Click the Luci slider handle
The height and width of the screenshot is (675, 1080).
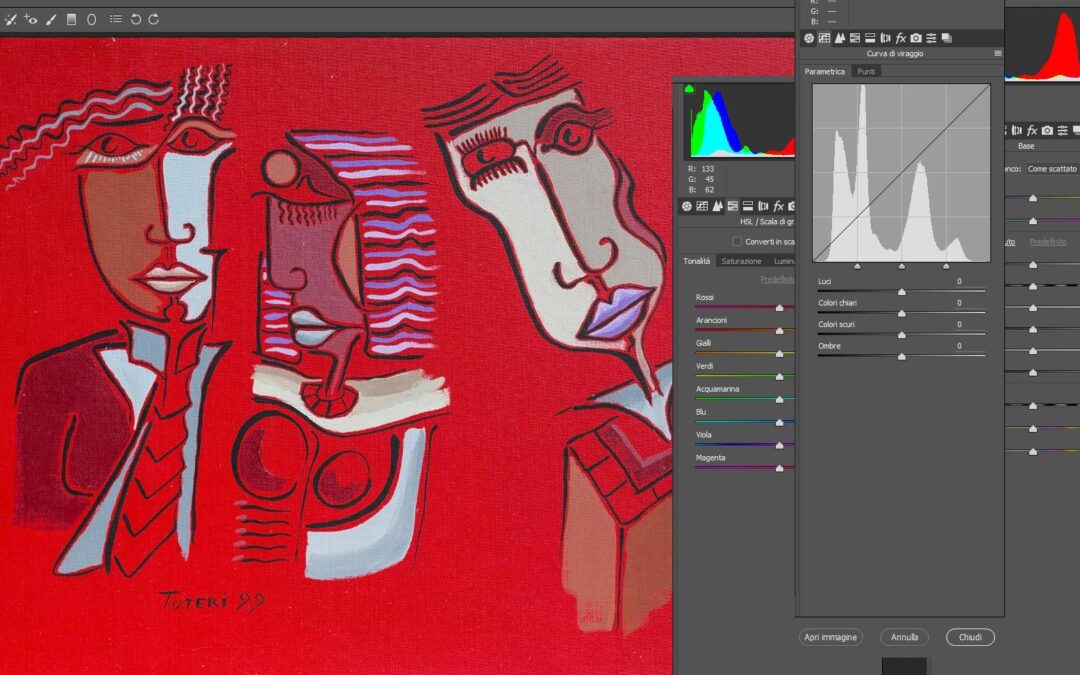902,292
